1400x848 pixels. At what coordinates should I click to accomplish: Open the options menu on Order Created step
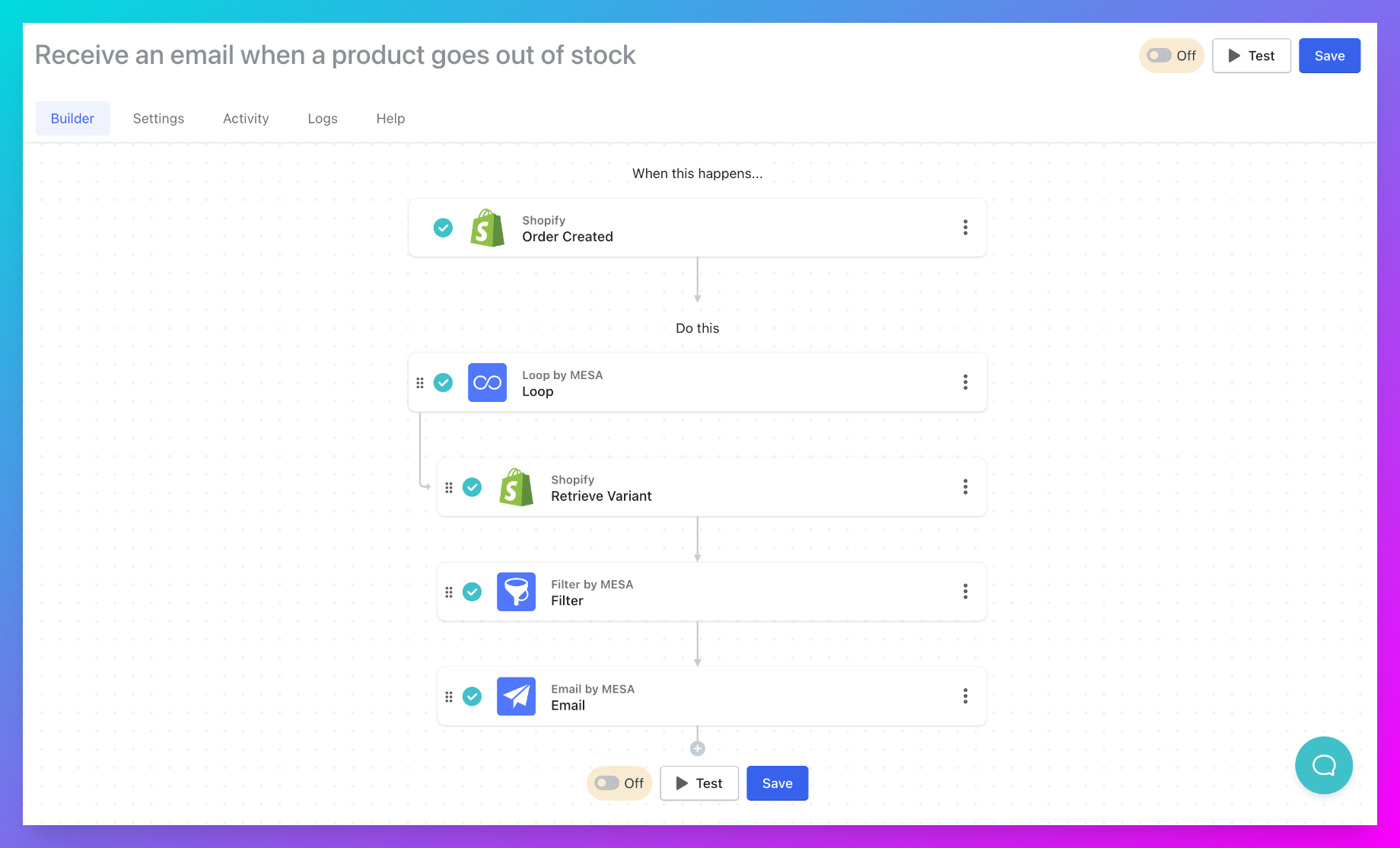[x=965, y=227]
